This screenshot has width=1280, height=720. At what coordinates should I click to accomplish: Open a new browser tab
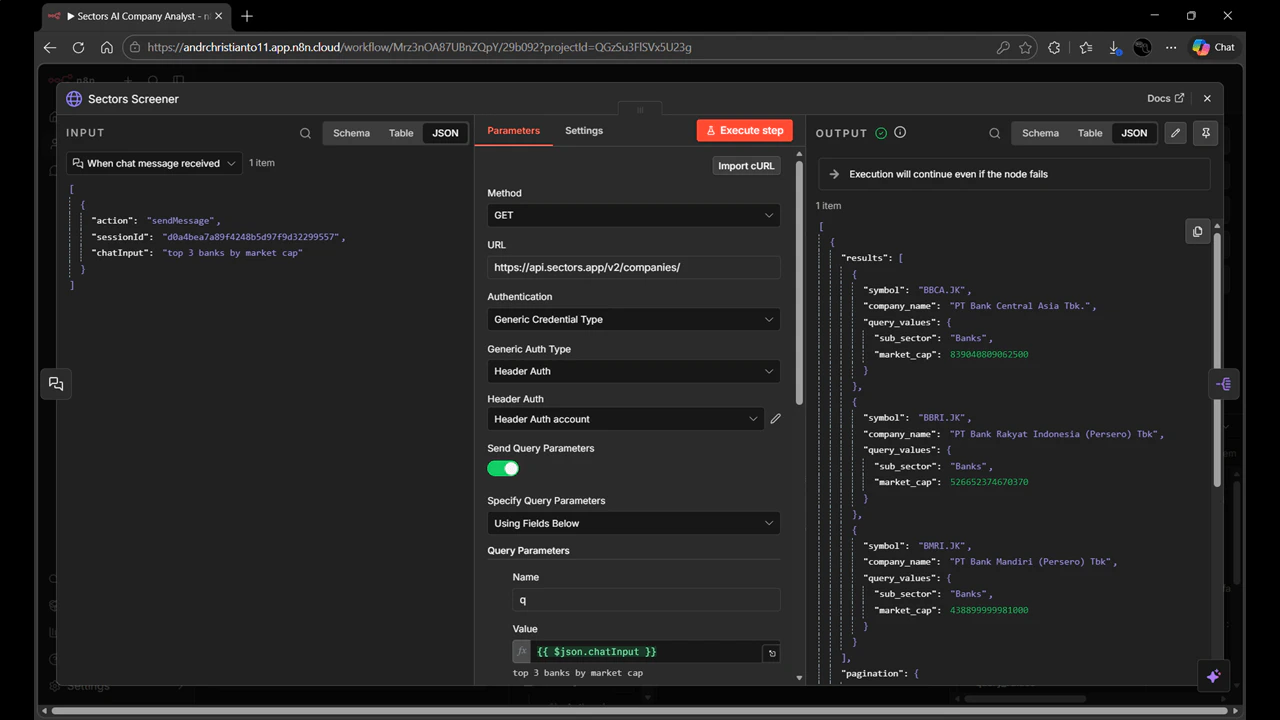(247, 16)
